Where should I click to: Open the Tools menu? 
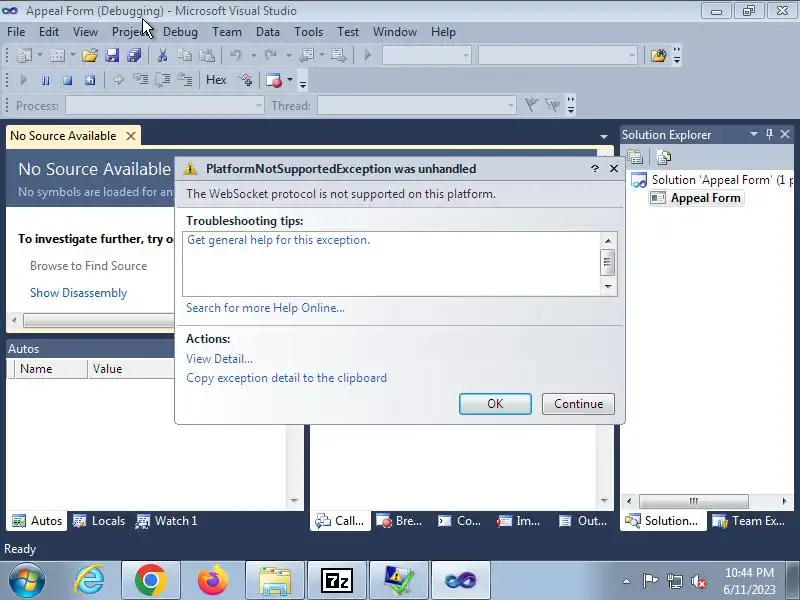(308, 32)
